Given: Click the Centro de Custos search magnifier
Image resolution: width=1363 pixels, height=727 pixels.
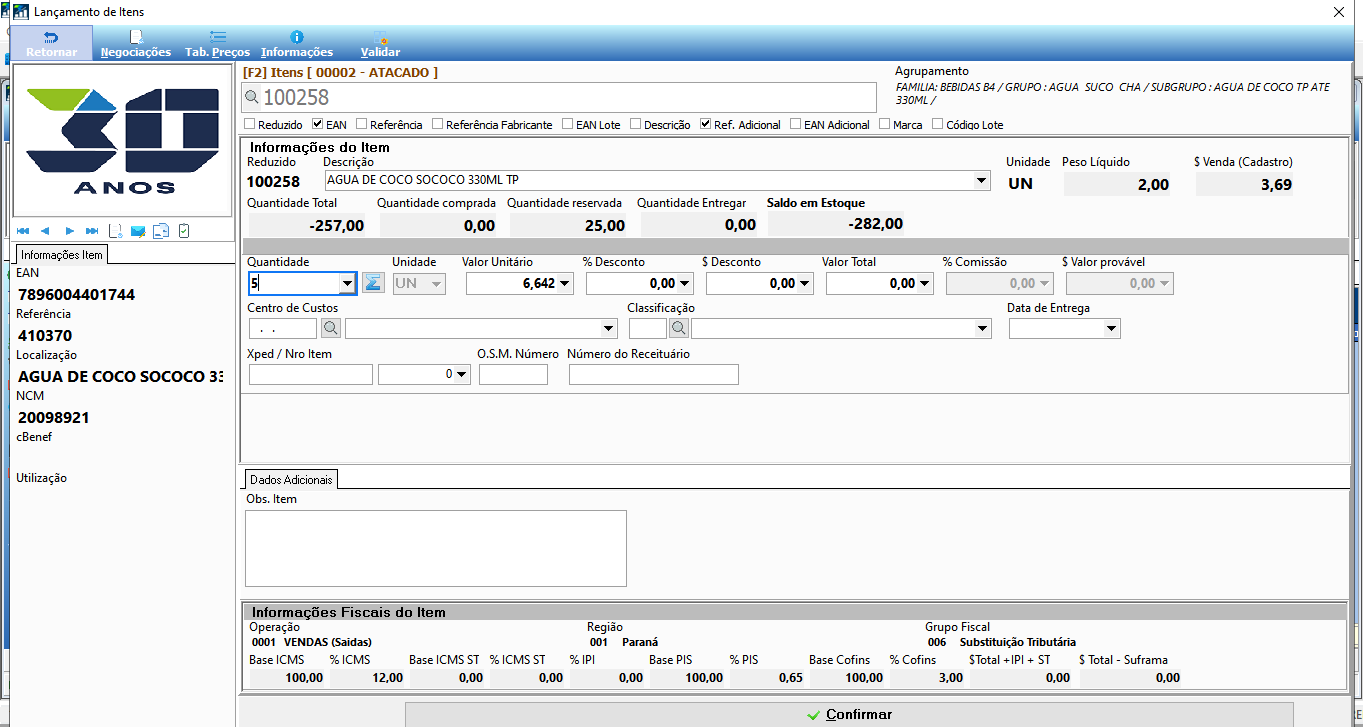Looking at the screenshot, I should tap(330, 328).
